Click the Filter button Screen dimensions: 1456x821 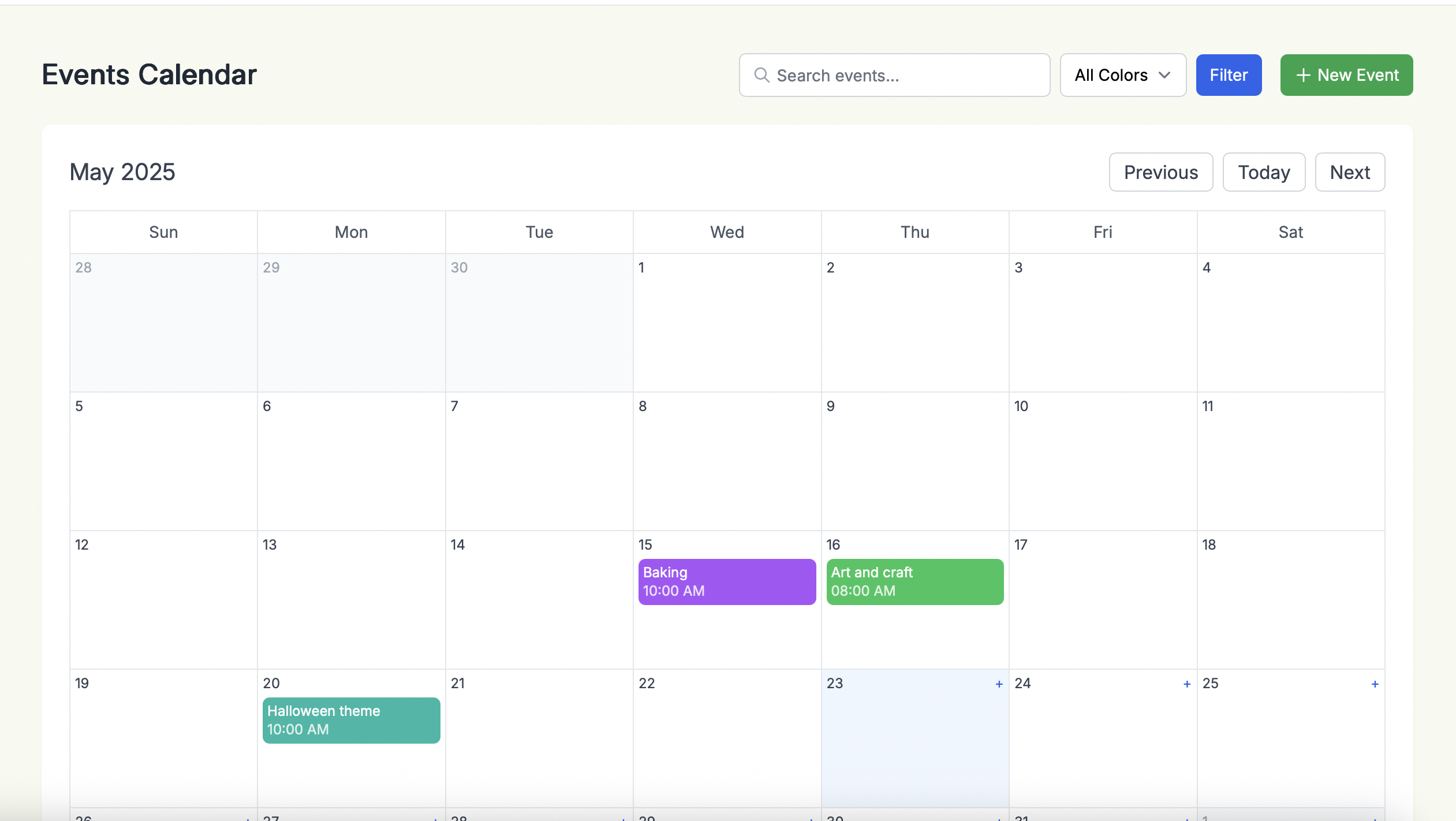(1229, 75)
